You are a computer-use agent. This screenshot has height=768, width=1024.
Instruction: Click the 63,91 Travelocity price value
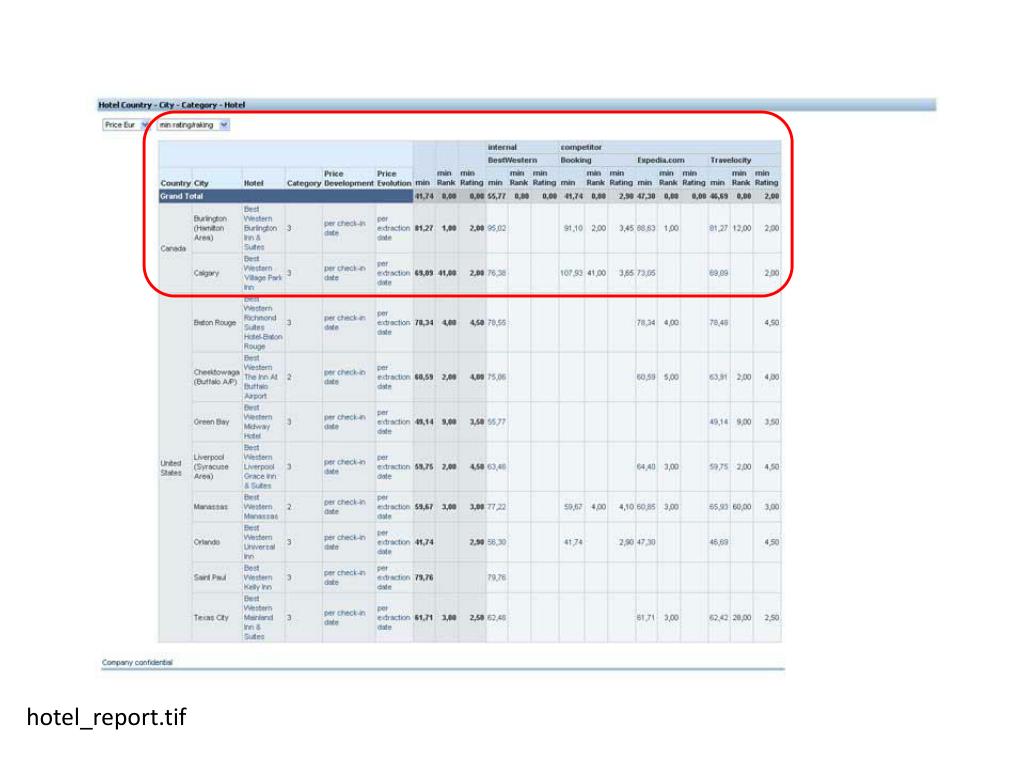pyautogui.click(x=718, y=377)
